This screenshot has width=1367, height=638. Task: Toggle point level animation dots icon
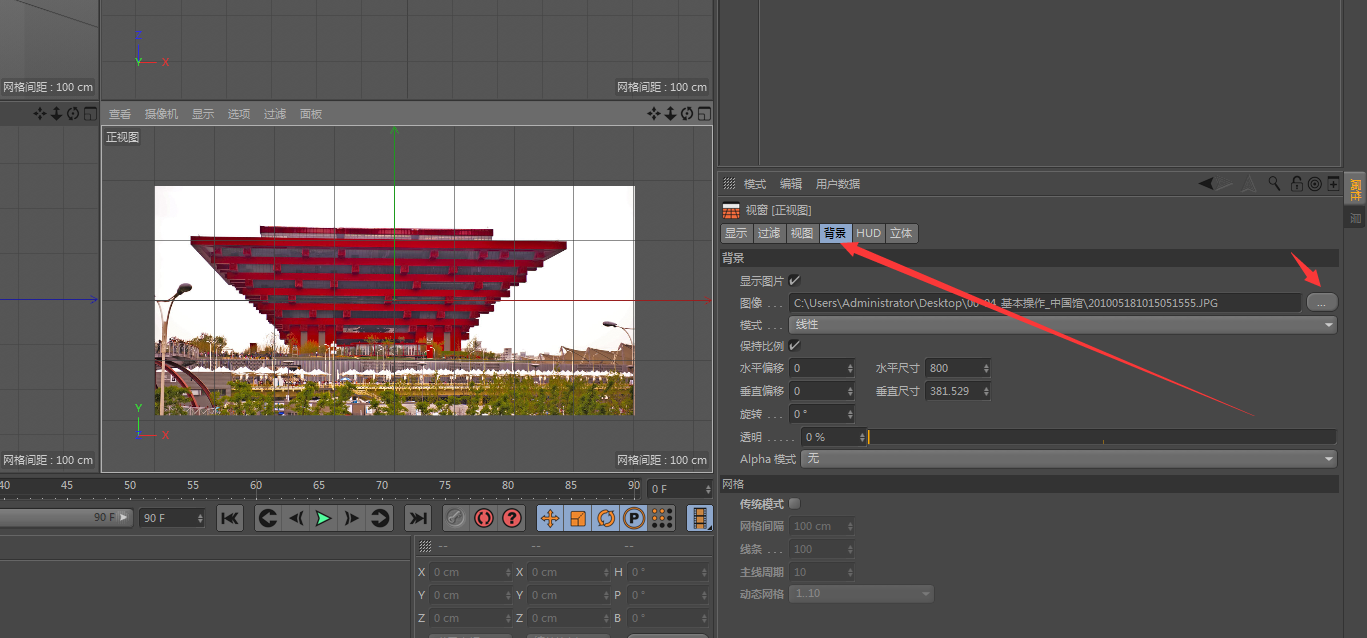tap(662, 518)
